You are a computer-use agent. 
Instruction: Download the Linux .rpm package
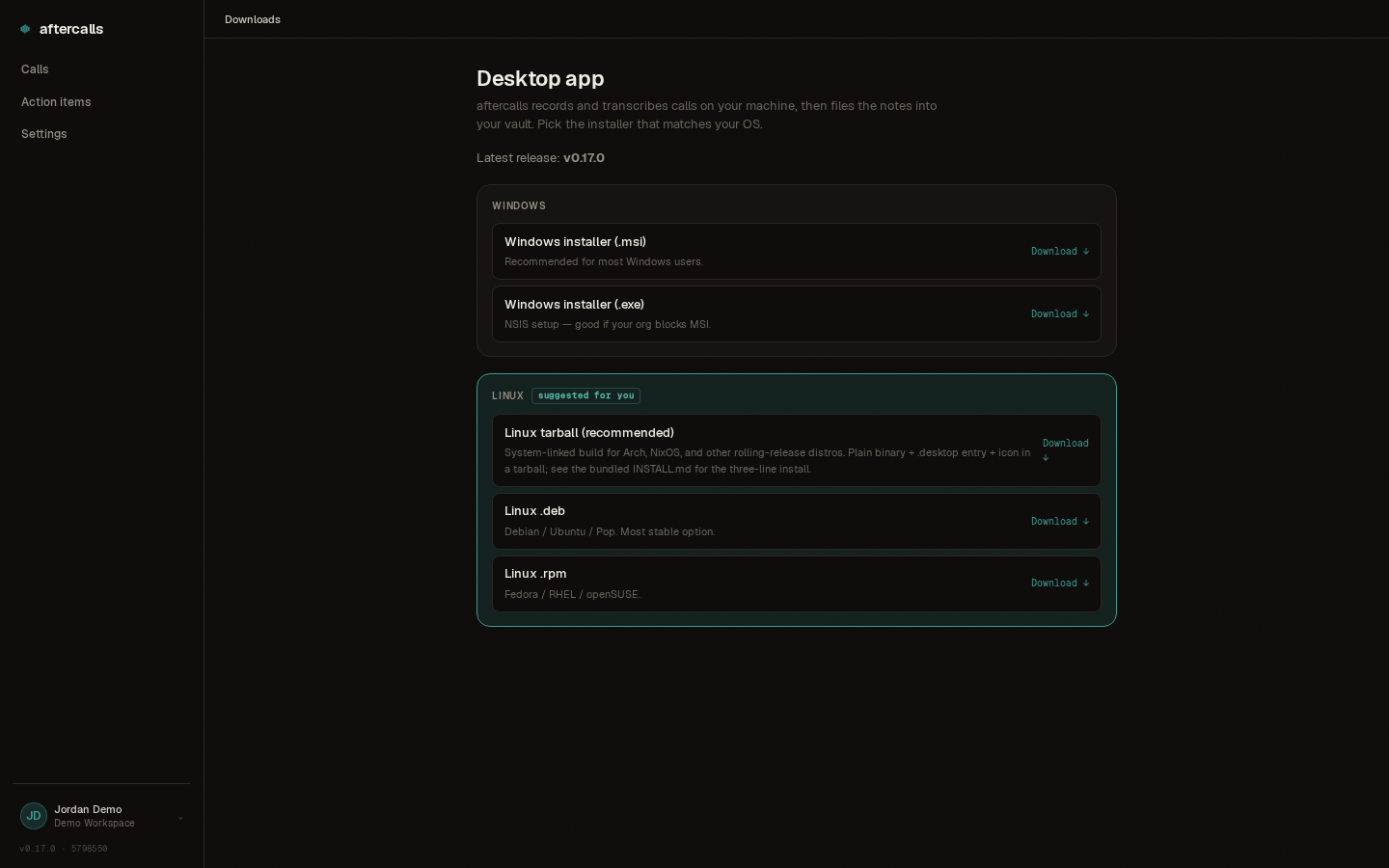(x=1059, y=583)
